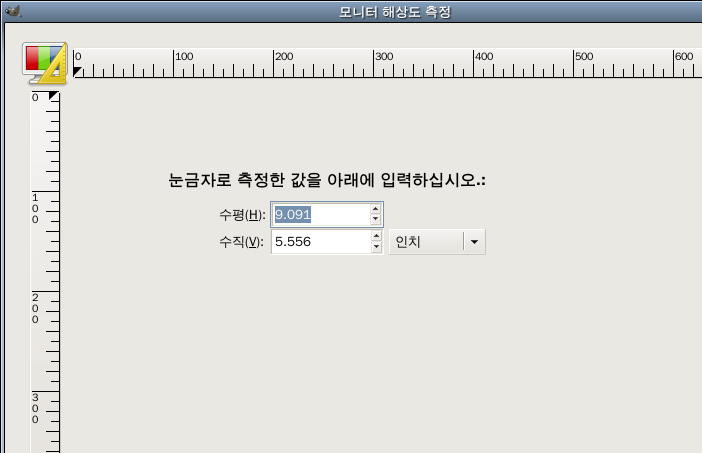Click the GIMP icon in title bar
This screenshot has width=702, height=453.
click(x=11, y=12)
